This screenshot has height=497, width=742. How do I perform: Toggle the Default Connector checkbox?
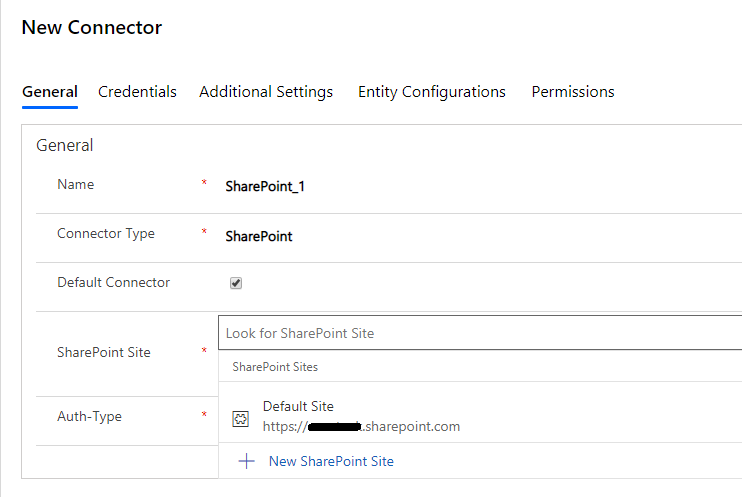coord(236,283)
